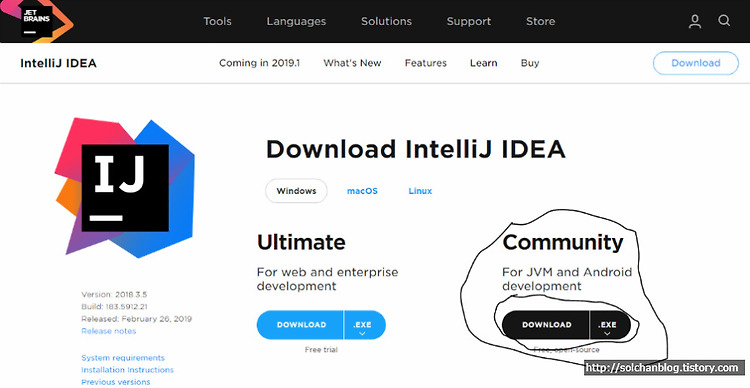Open the Support menu

click(469, 22)
